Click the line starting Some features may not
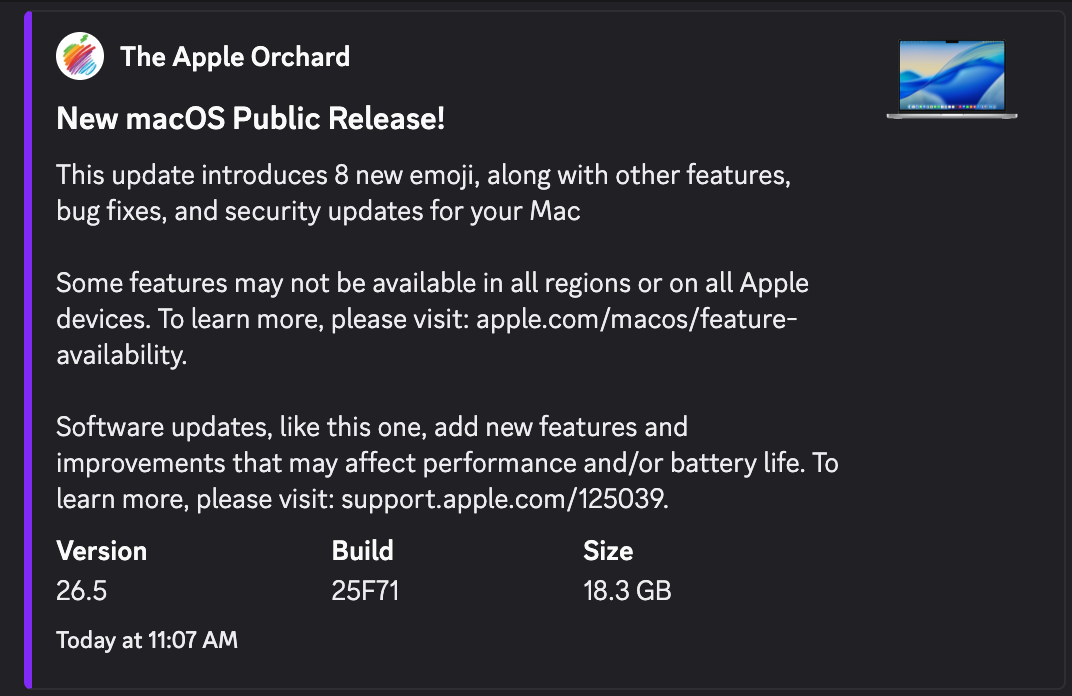This screenshot has height=696, width=1072. point(432,283)
